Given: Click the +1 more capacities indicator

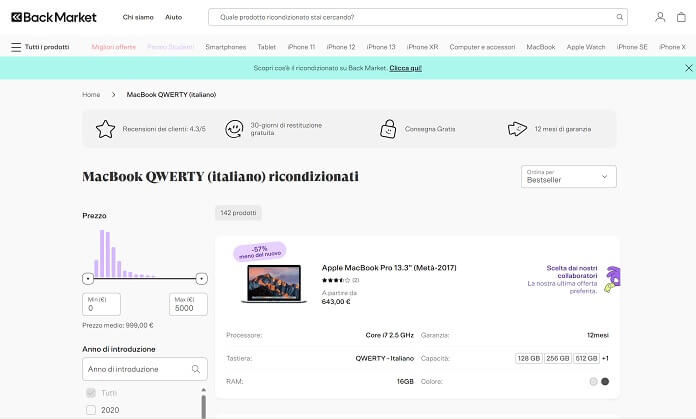Looking at the screenshot, I should tap(605, 358).
